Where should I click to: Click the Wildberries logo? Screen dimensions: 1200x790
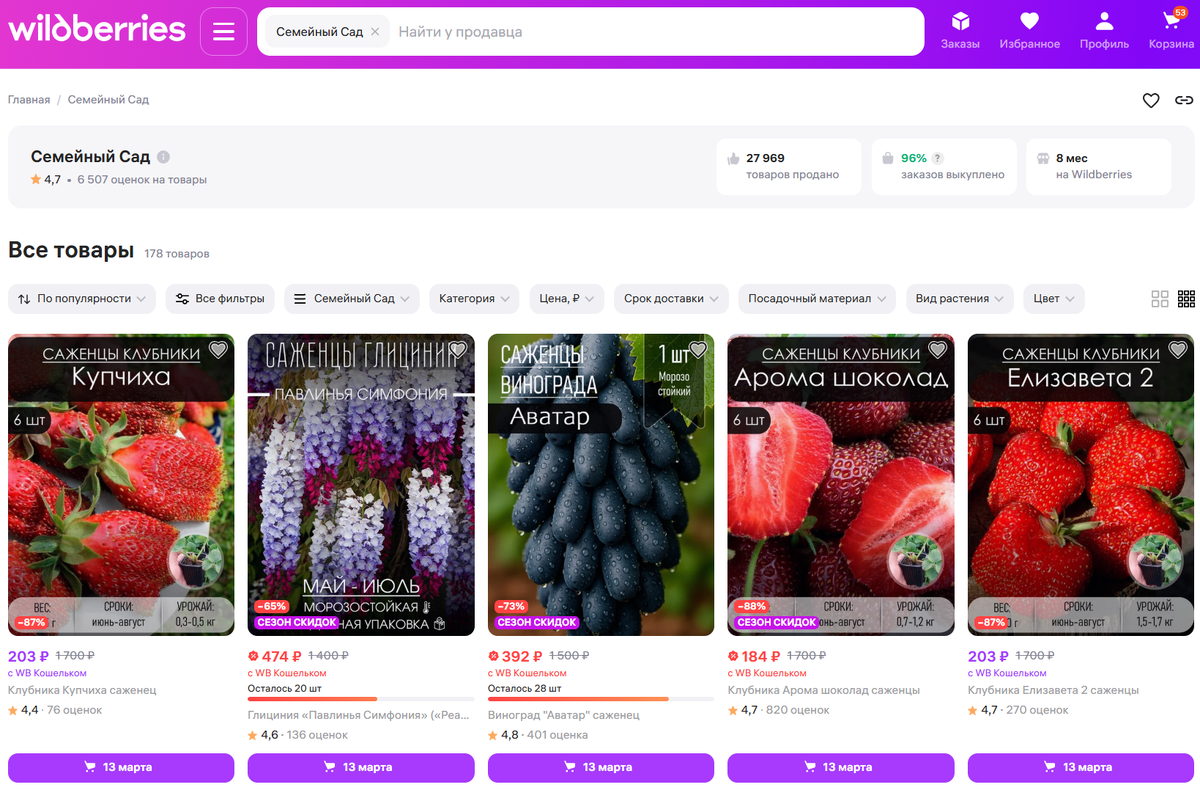point(97,29)
